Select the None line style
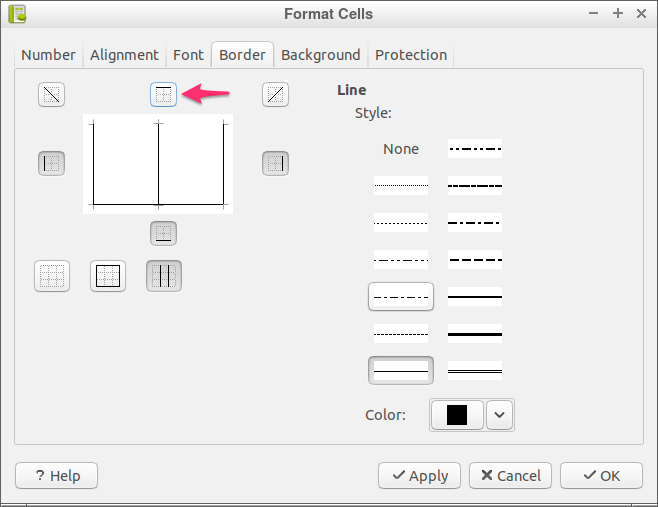Viewport: 658px width, 507px height. coord(401,149)
